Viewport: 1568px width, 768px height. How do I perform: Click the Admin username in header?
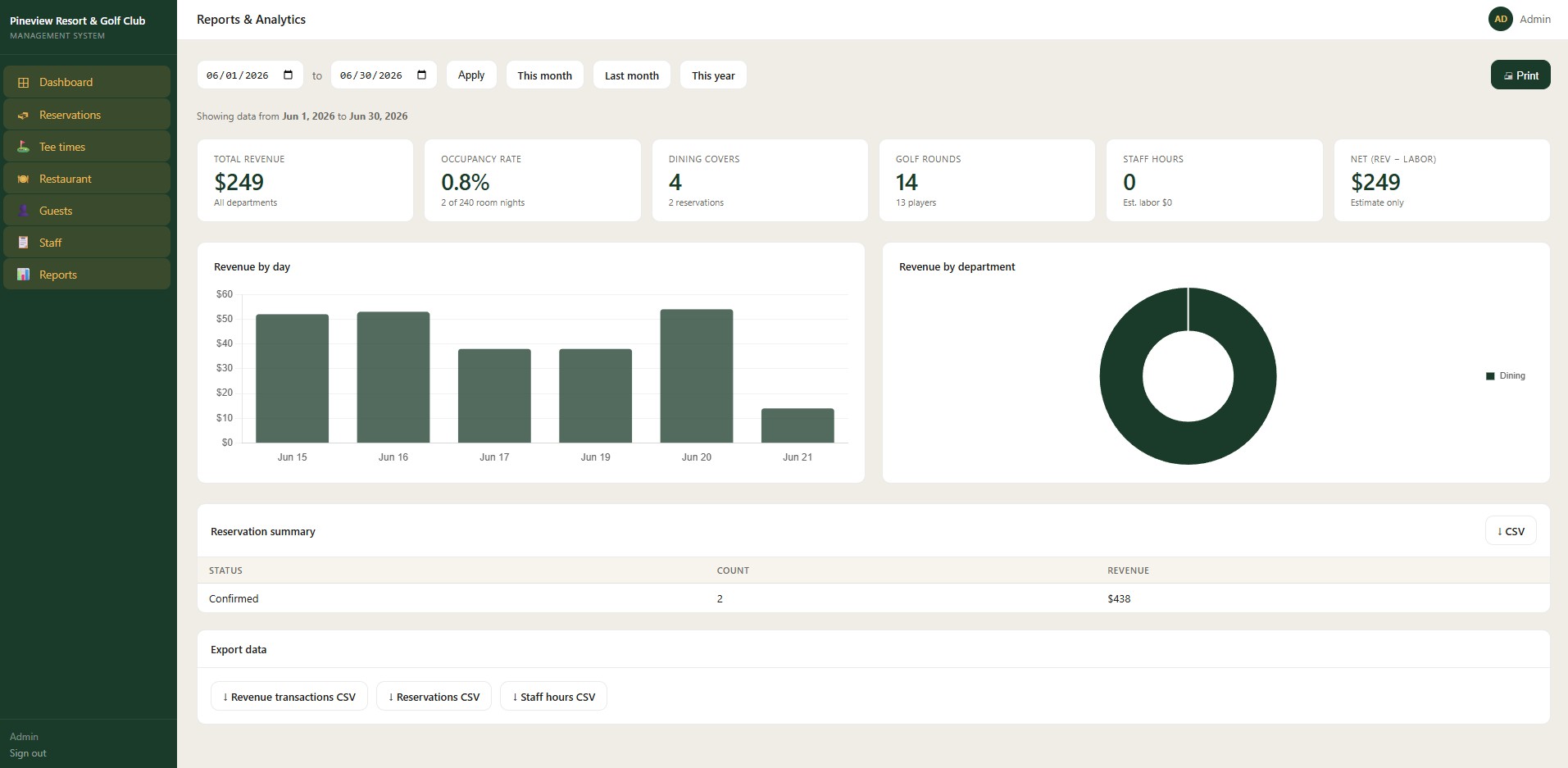(x=1535, y=19)
